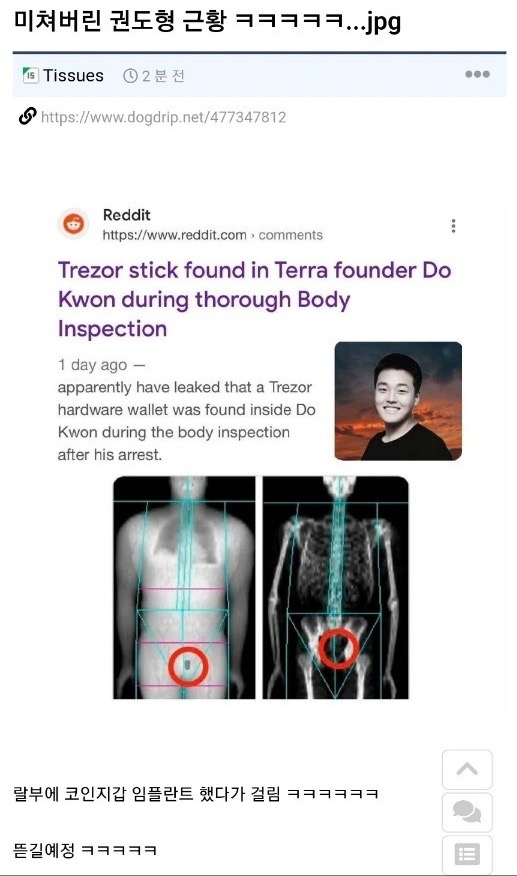Click the red circle on left X-ray
This screenshot has height=876, width=517.
coord(188,666)
